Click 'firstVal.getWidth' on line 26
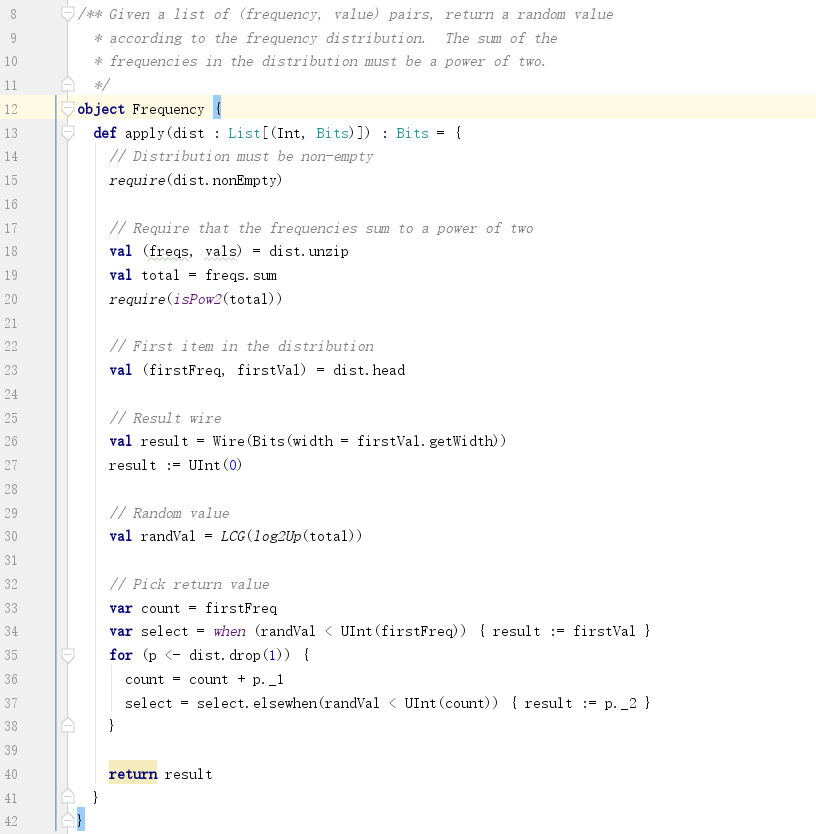Image resolution: width=816 pixels, height=834 pixels. point(426,441)
